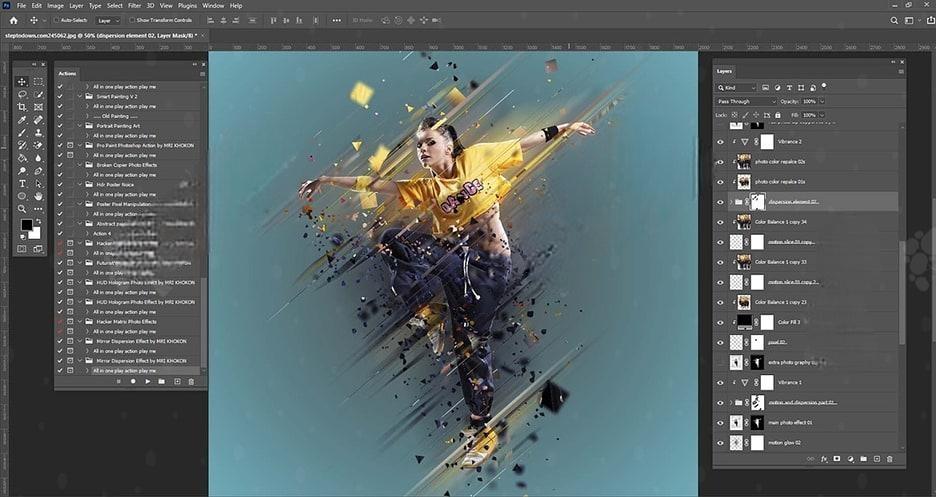Enable the Auto-Select checkbox
This screenshot has width=936, height=497.
coord(56,20)
